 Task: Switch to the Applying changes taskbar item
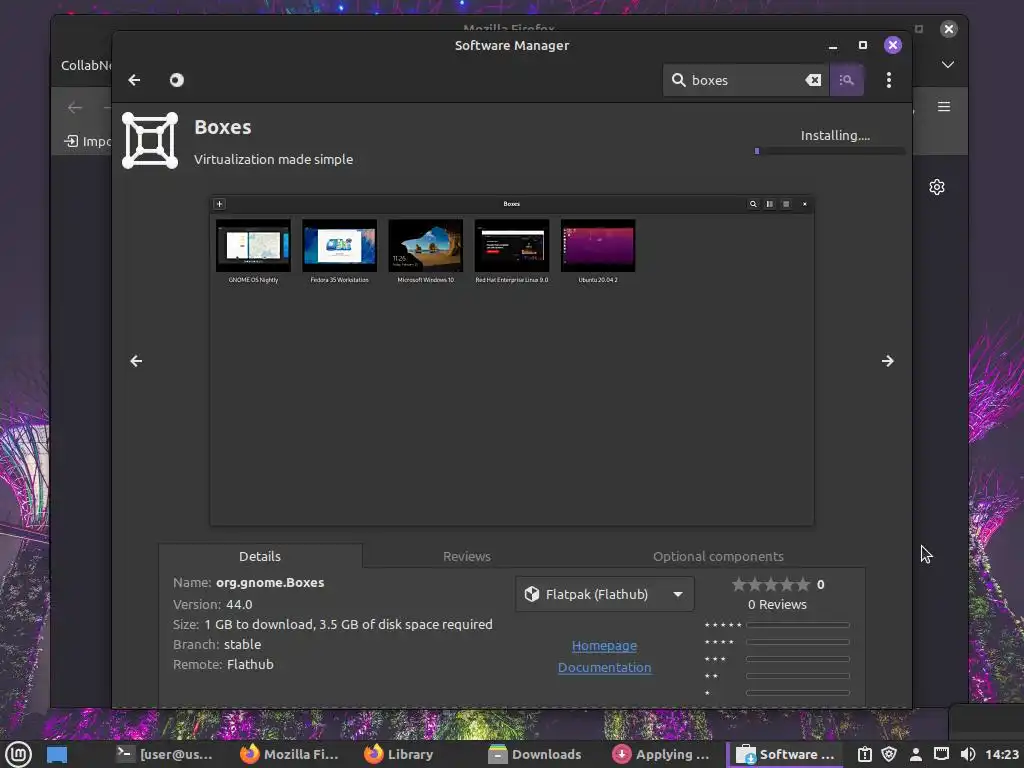(x=661, y=754)
